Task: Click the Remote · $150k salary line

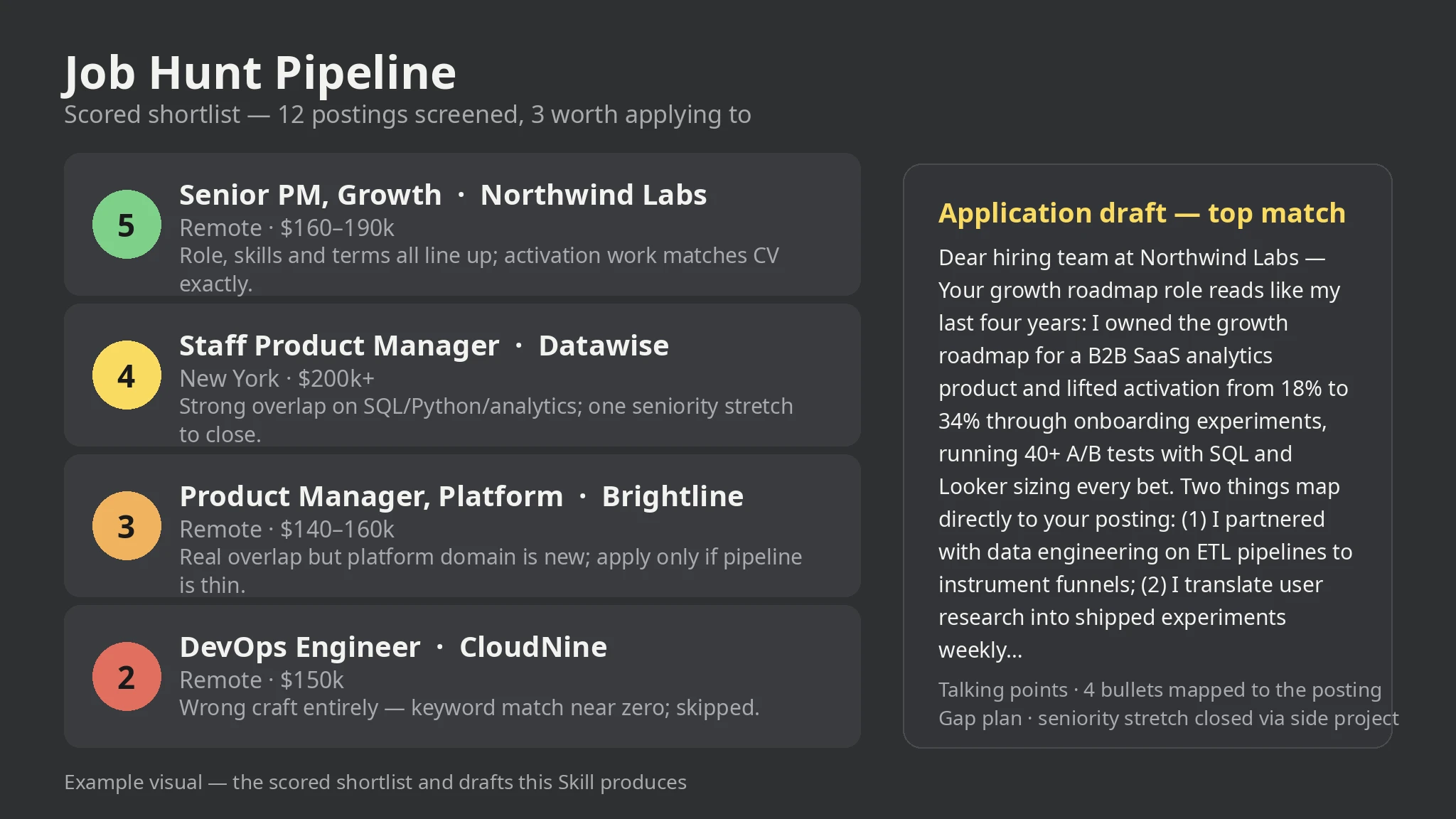Action: 262,680
